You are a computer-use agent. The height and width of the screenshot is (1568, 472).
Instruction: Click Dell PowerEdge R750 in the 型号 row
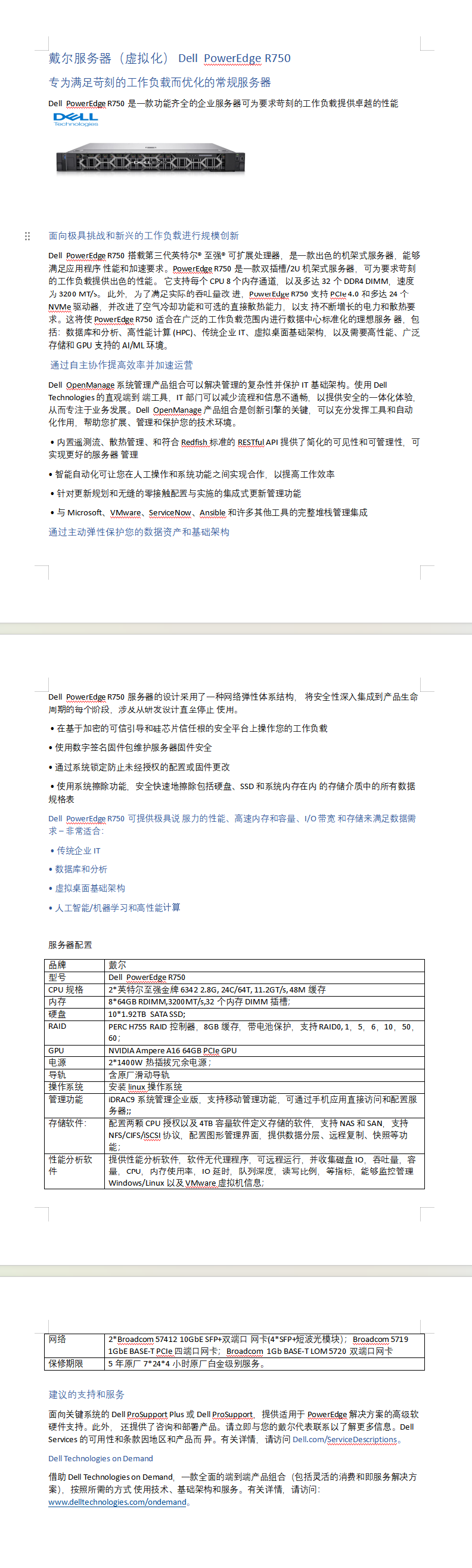[x=264, y=977]
